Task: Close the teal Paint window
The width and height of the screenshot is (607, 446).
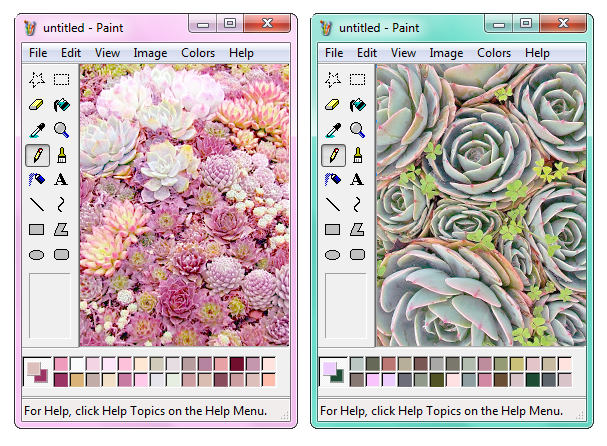Action: (563, 24)
